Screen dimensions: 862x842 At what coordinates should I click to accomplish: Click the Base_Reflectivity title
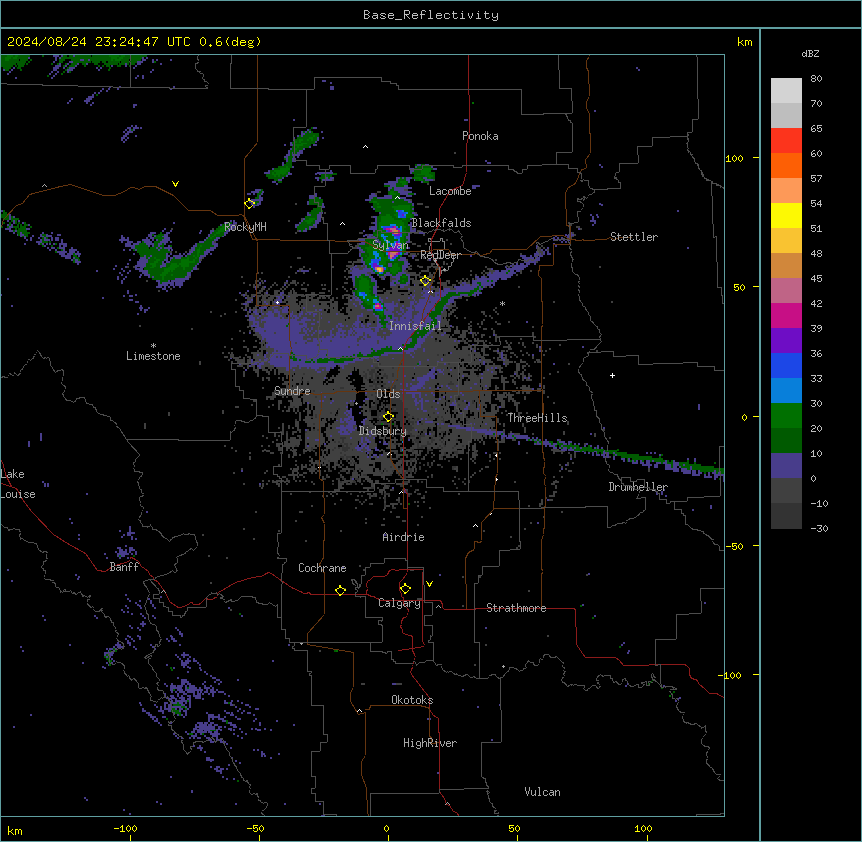tap(431, 15)
